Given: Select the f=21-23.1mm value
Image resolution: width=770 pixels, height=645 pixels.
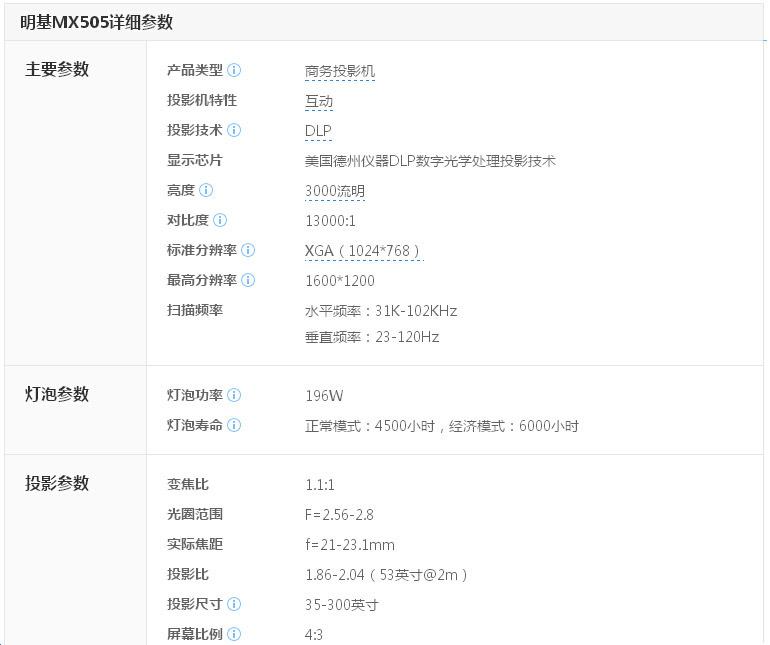Looking at the screenshot, I should 350,545.
